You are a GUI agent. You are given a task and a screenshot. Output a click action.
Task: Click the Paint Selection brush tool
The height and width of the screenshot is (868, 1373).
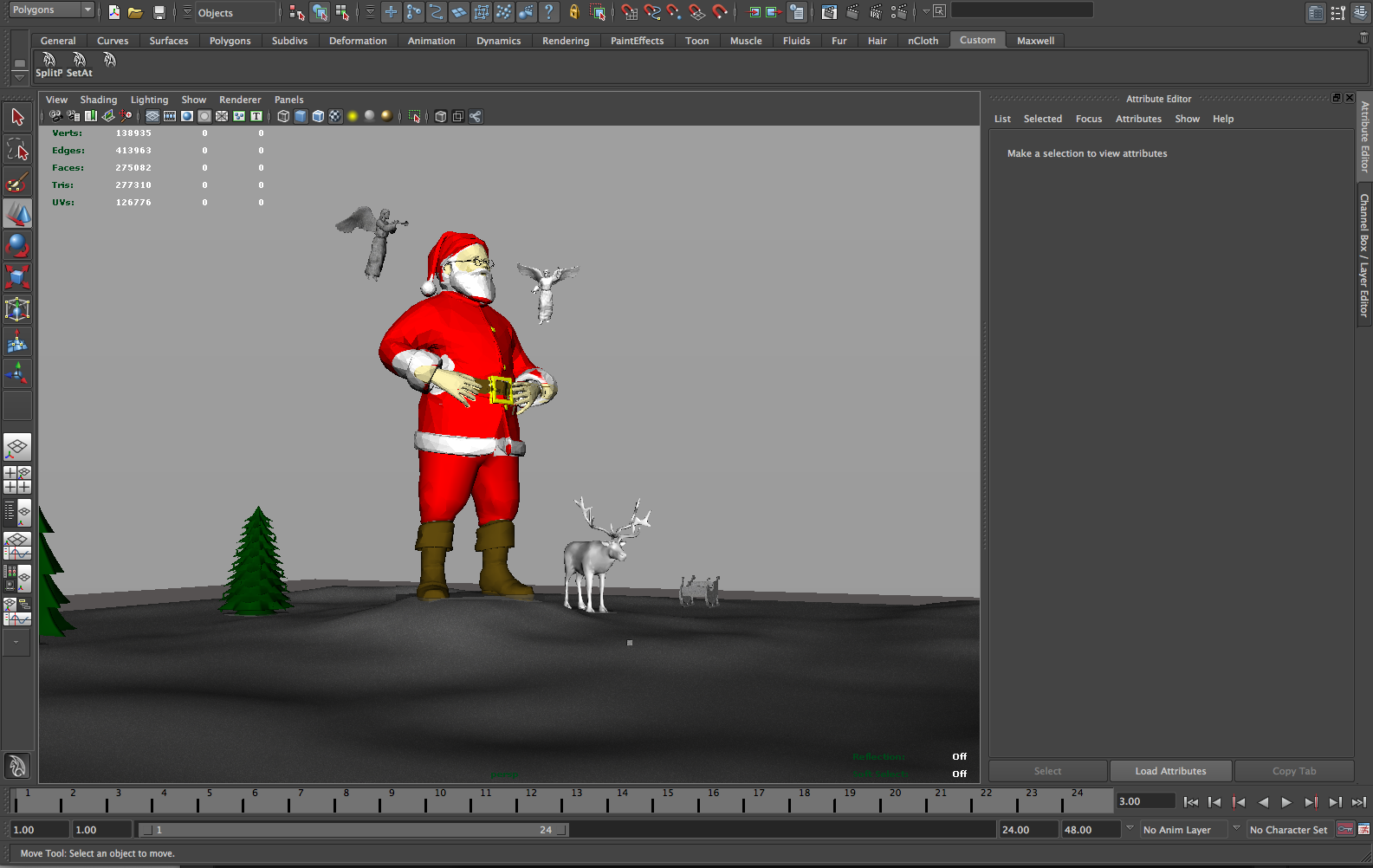point(17,182)
